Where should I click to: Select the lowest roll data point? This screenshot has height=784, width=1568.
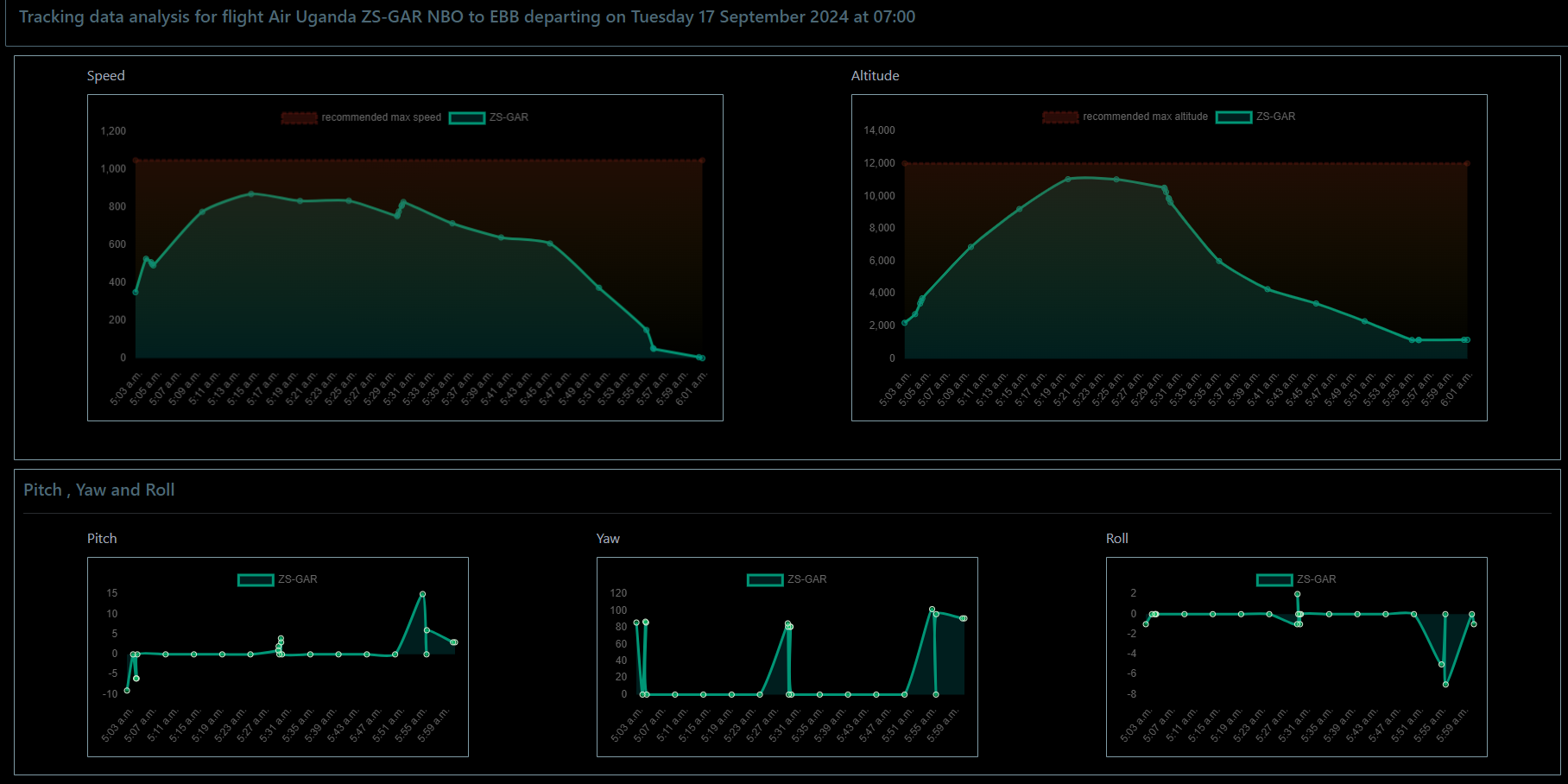pyautogui.click(x=1445, y=685)
